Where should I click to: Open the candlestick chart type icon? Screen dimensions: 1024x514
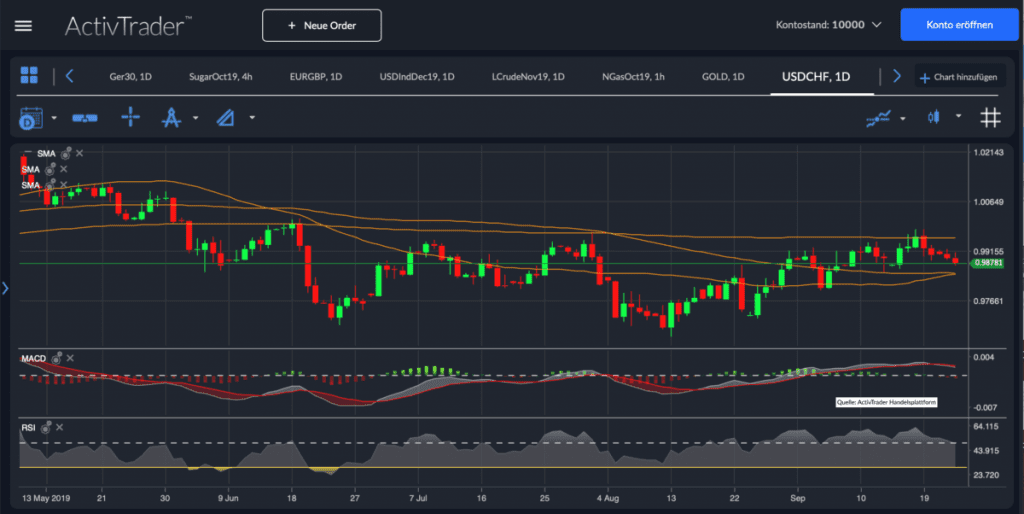tap(934, 117)
